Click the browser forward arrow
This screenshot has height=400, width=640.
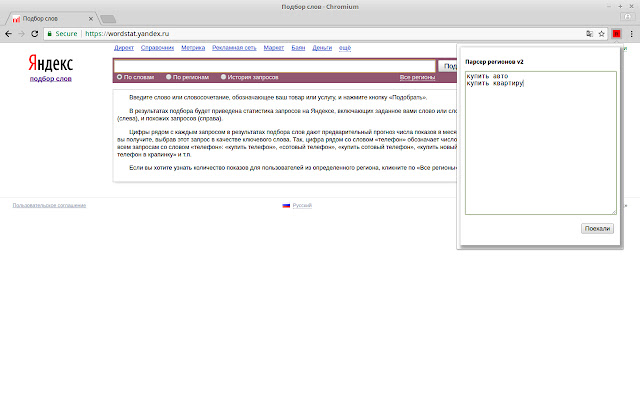tap(22, 34)
